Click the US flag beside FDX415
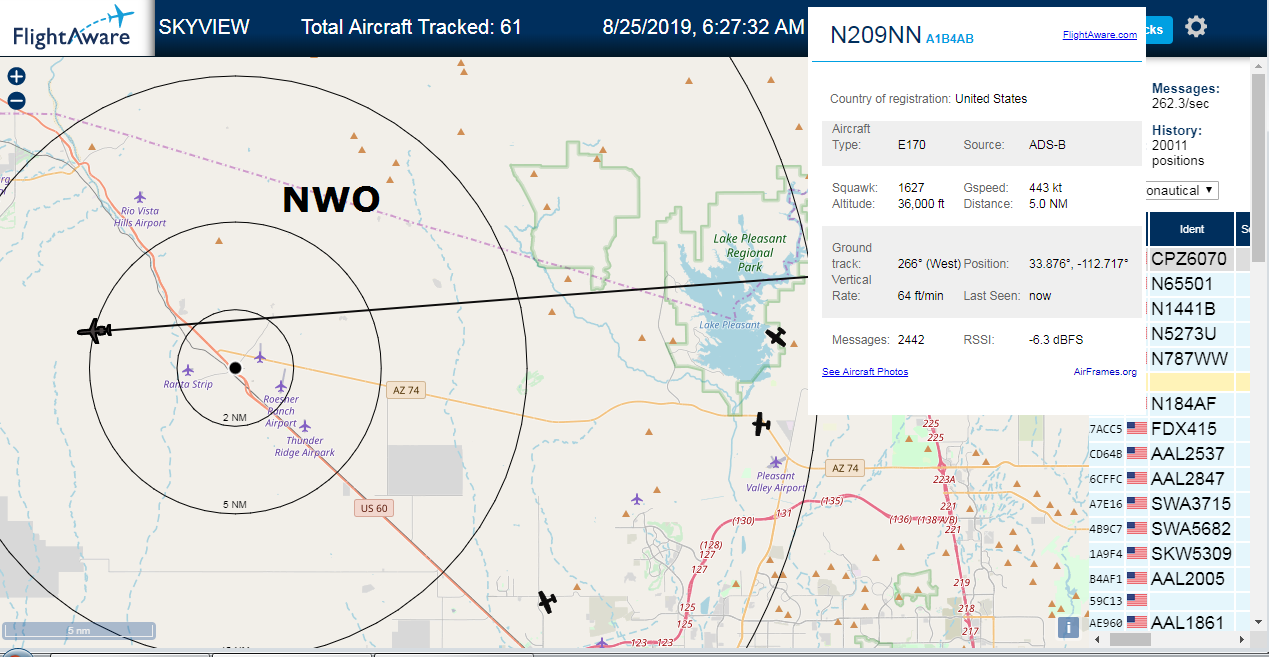 pyautogui.click(x=1137, y=428)
